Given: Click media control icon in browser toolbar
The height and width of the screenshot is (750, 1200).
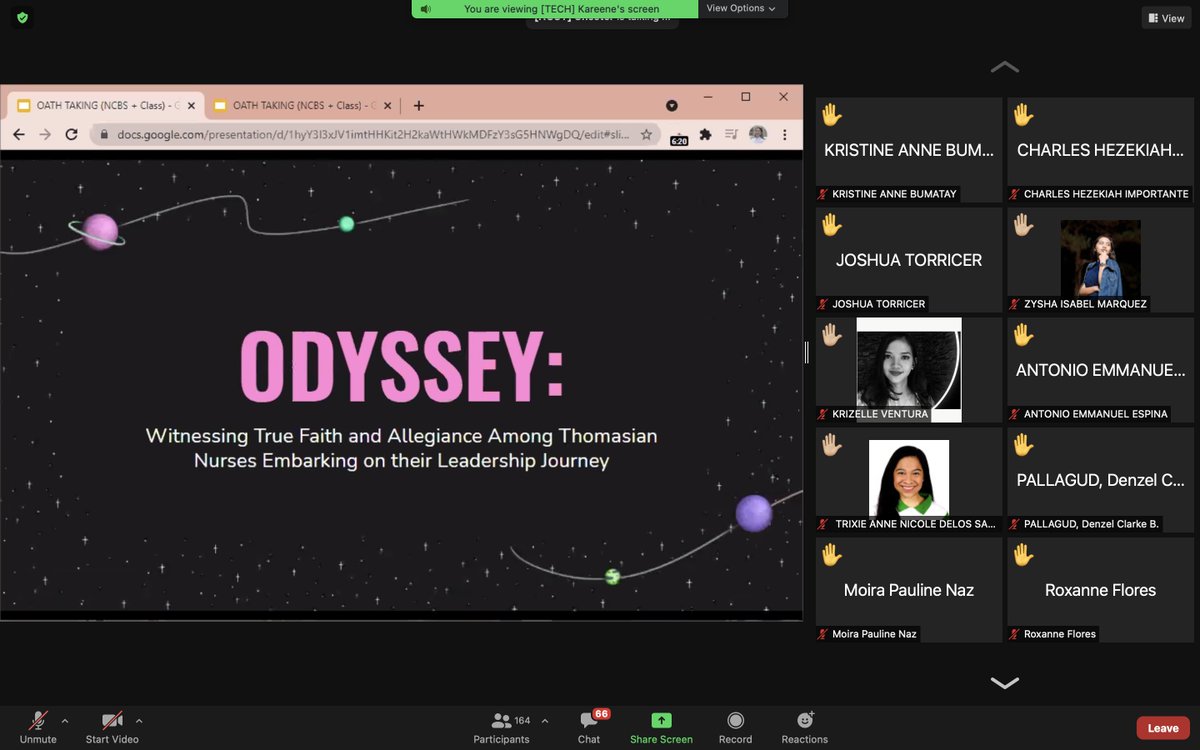Looking at the screenshot, I should 732,134.
